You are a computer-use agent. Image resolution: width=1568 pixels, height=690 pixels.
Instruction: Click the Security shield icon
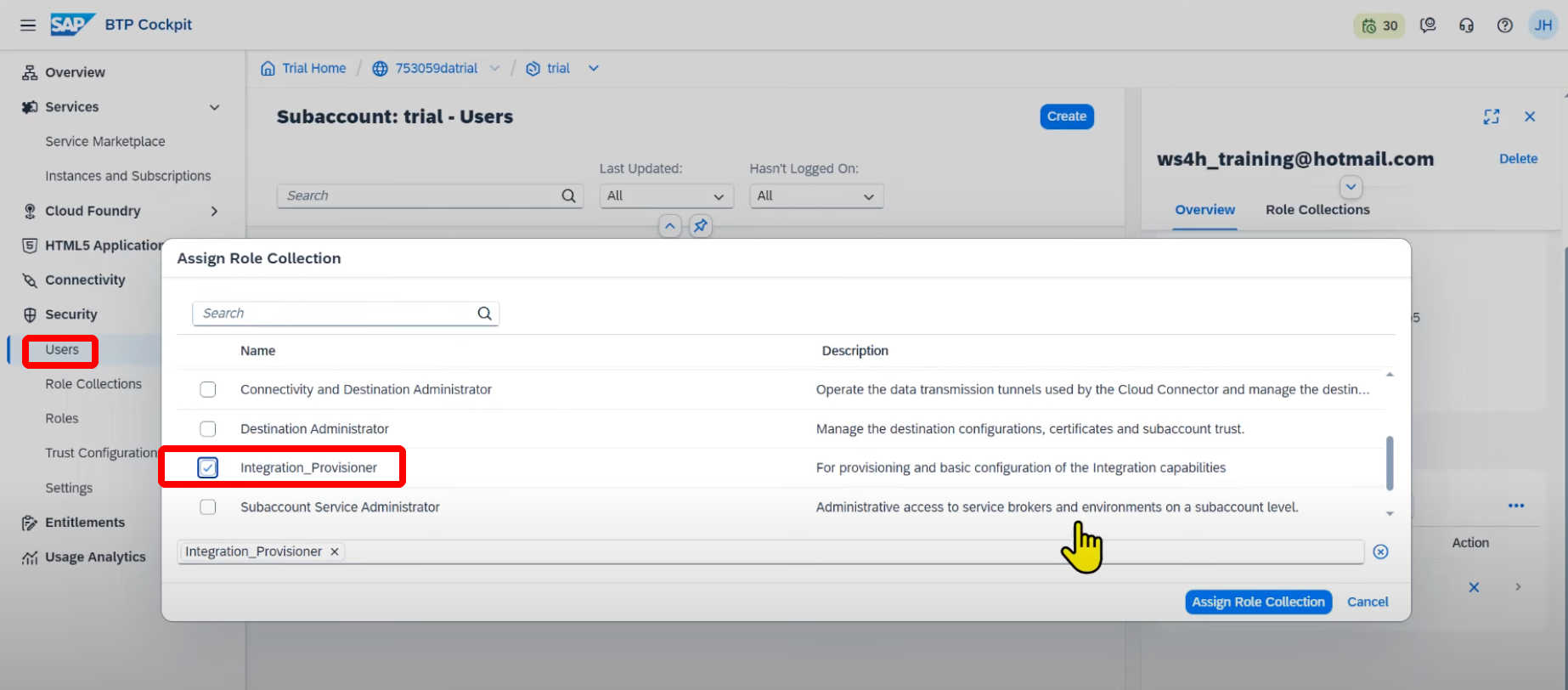coord(30,314)
